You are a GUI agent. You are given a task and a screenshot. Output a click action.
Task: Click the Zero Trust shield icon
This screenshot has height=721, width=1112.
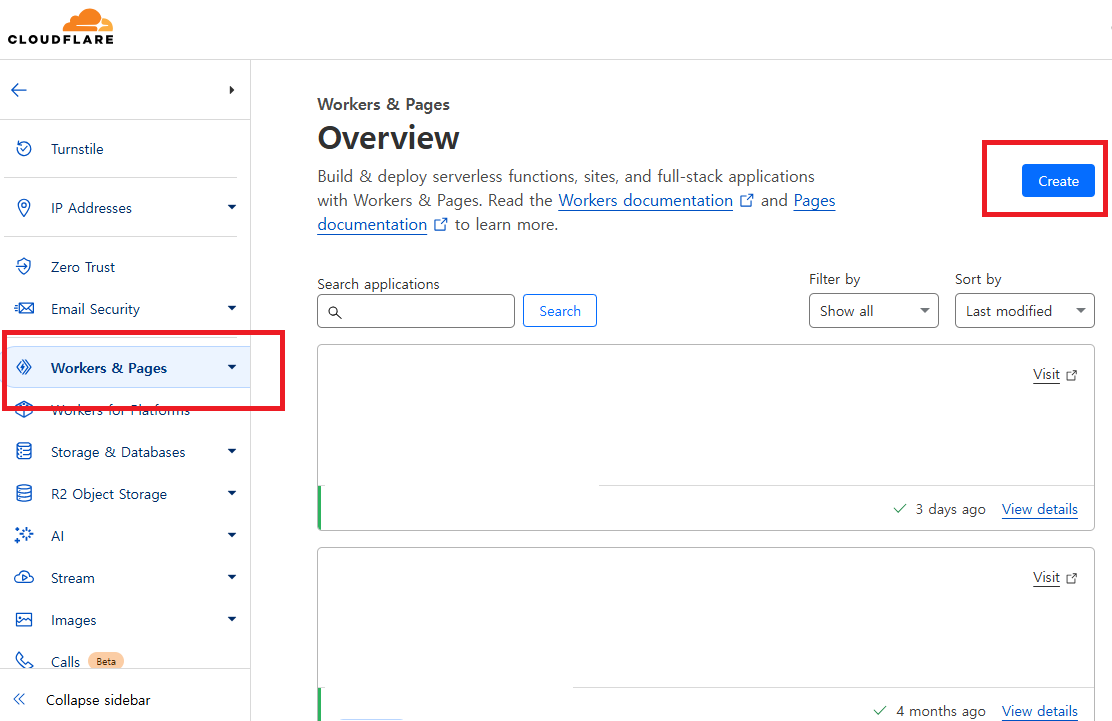tap(24, 267)
